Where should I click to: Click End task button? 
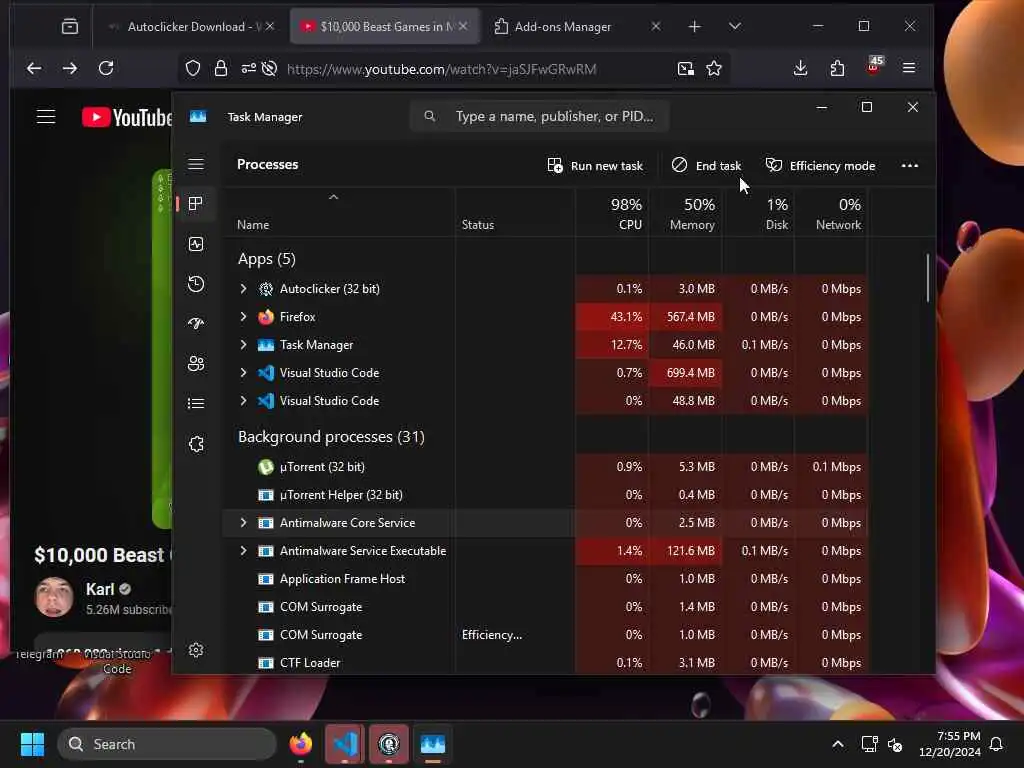click(x=707, y=166)
